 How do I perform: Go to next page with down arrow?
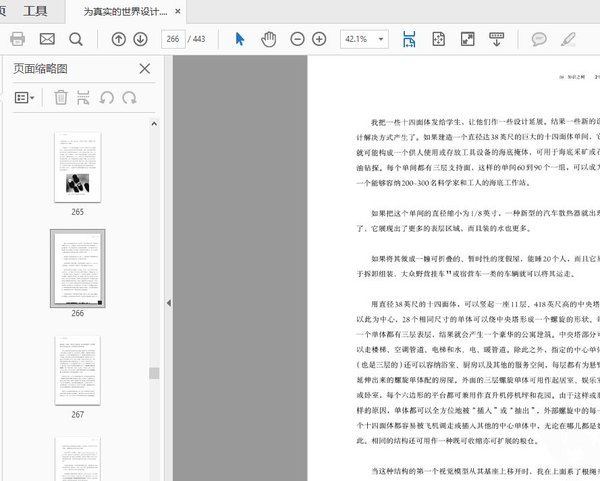pos(141,39)
